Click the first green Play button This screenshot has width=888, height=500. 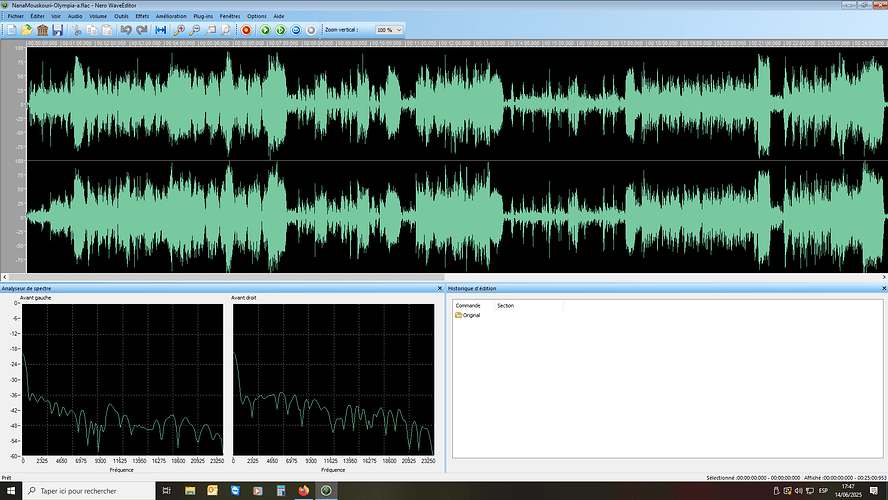pyautogui.click(x=264, y=30)
